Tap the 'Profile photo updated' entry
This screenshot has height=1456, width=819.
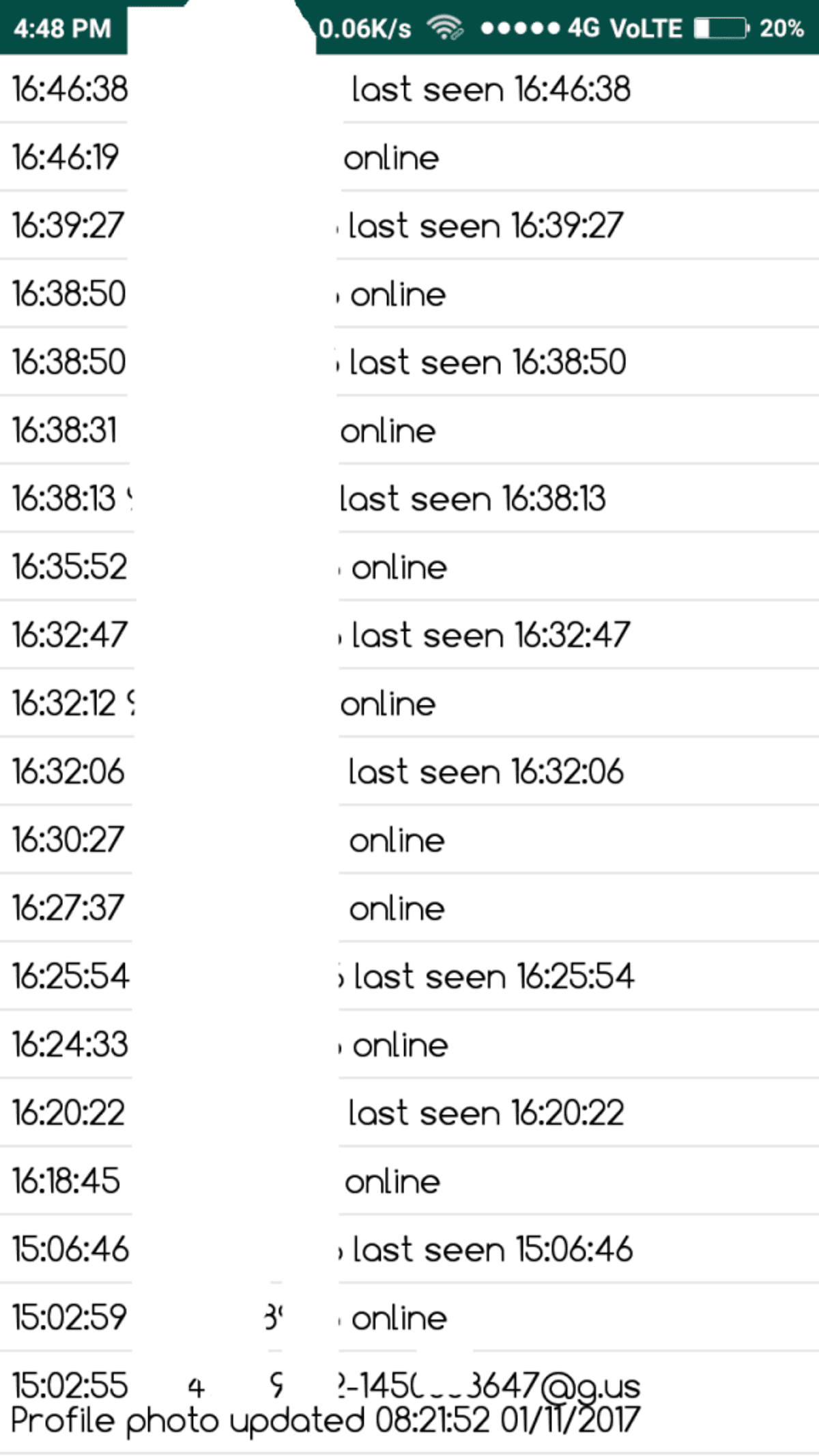tap(325, 1421)
